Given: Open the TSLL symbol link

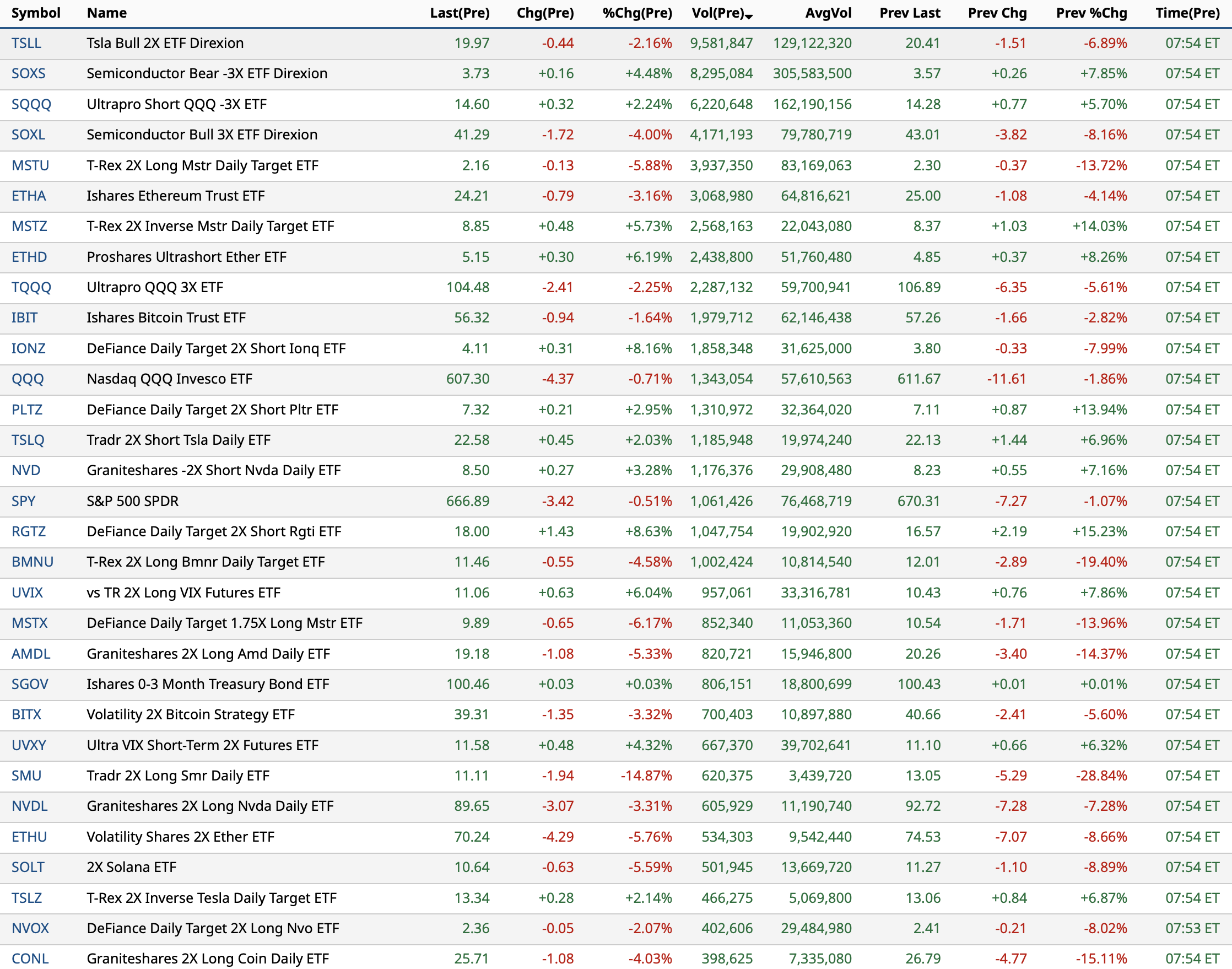Looking at the screenshot, I should [x=26, y=43].
